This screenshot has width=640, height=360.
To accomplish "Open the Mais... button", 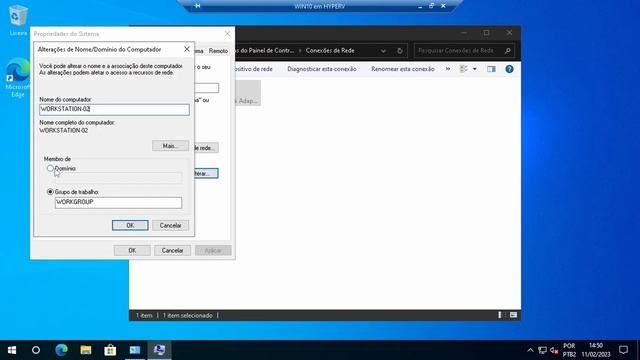I will [x=171, y=146].
